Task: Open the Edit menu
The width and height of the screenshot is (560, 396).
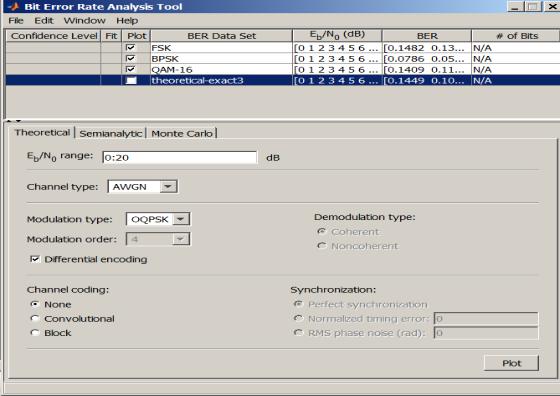Action: (44, 21)
